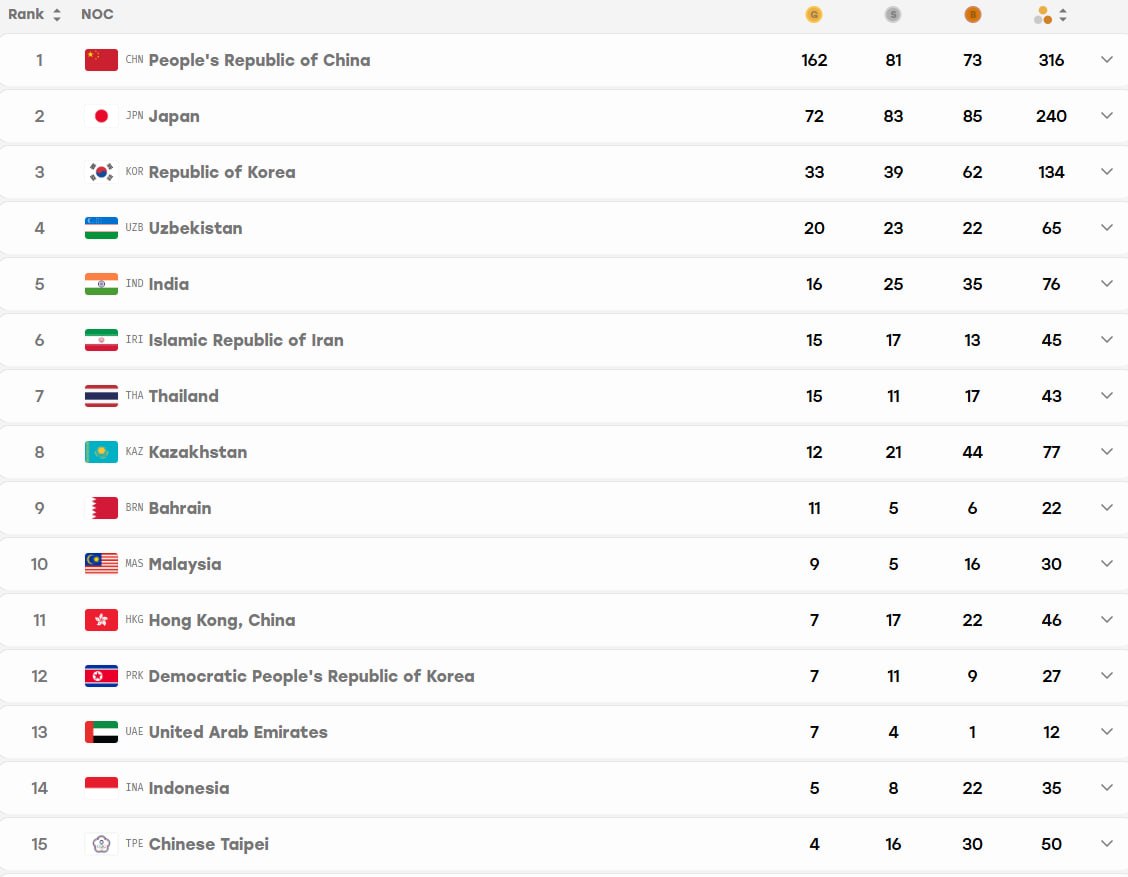
Task: Expand the Bahrain row chevron
Action: [x=1106, y=508]
